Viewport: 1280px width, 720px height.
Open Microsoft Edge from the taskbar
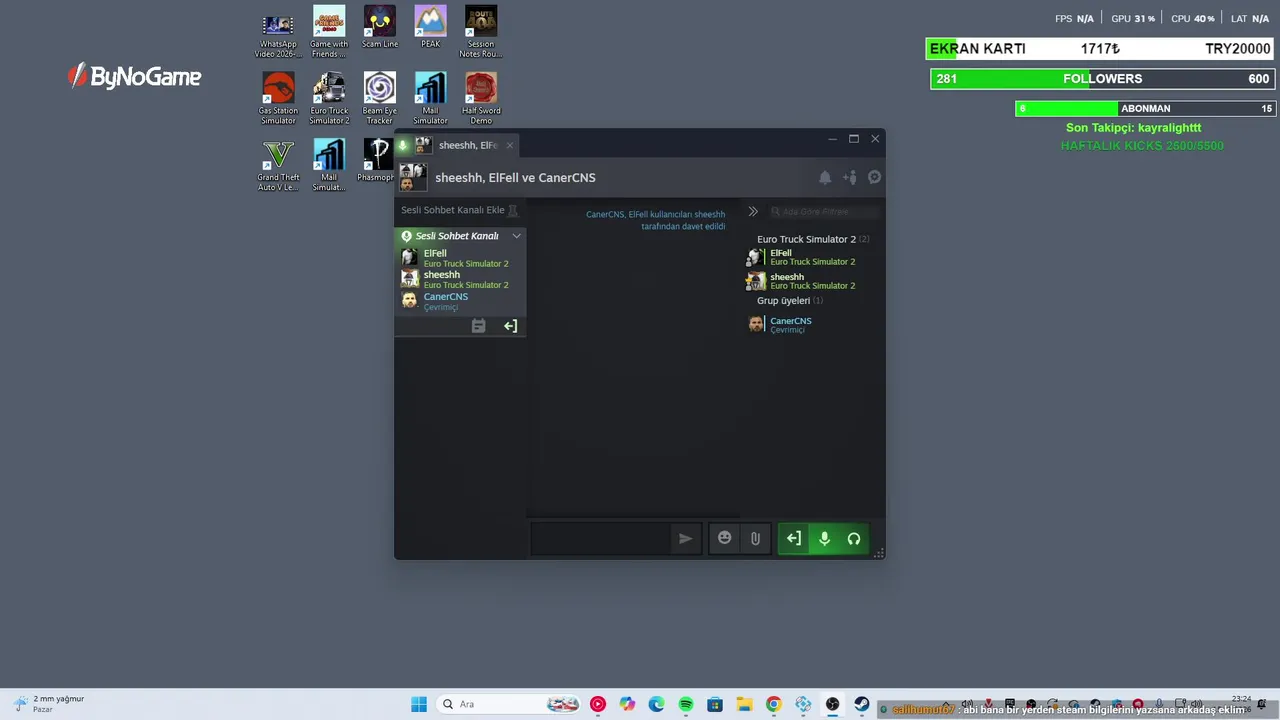click(656, 704)
